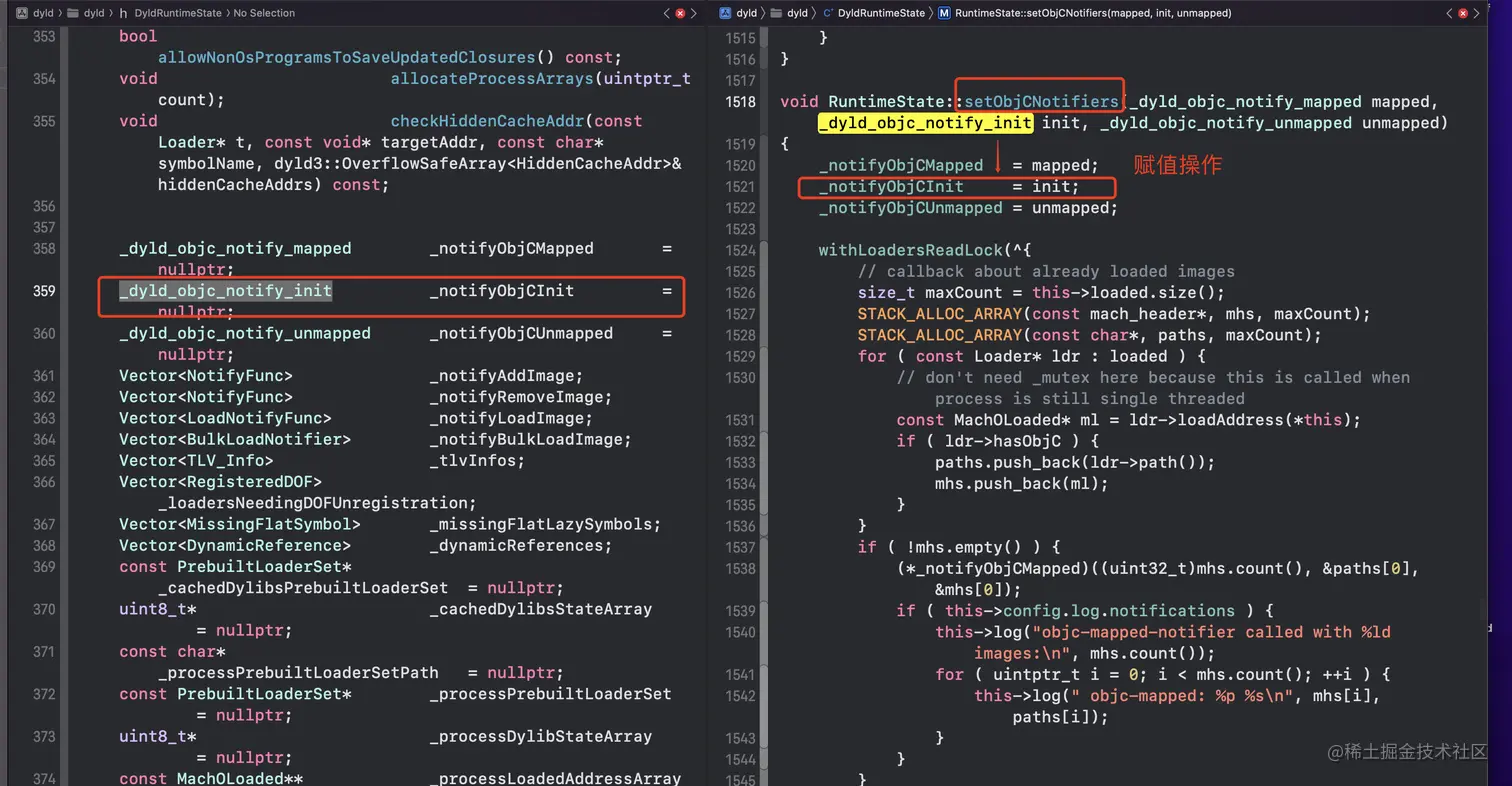Click the red error icon in left editor
Viewport: 1512px width, 786px height.
pos(681,13)
